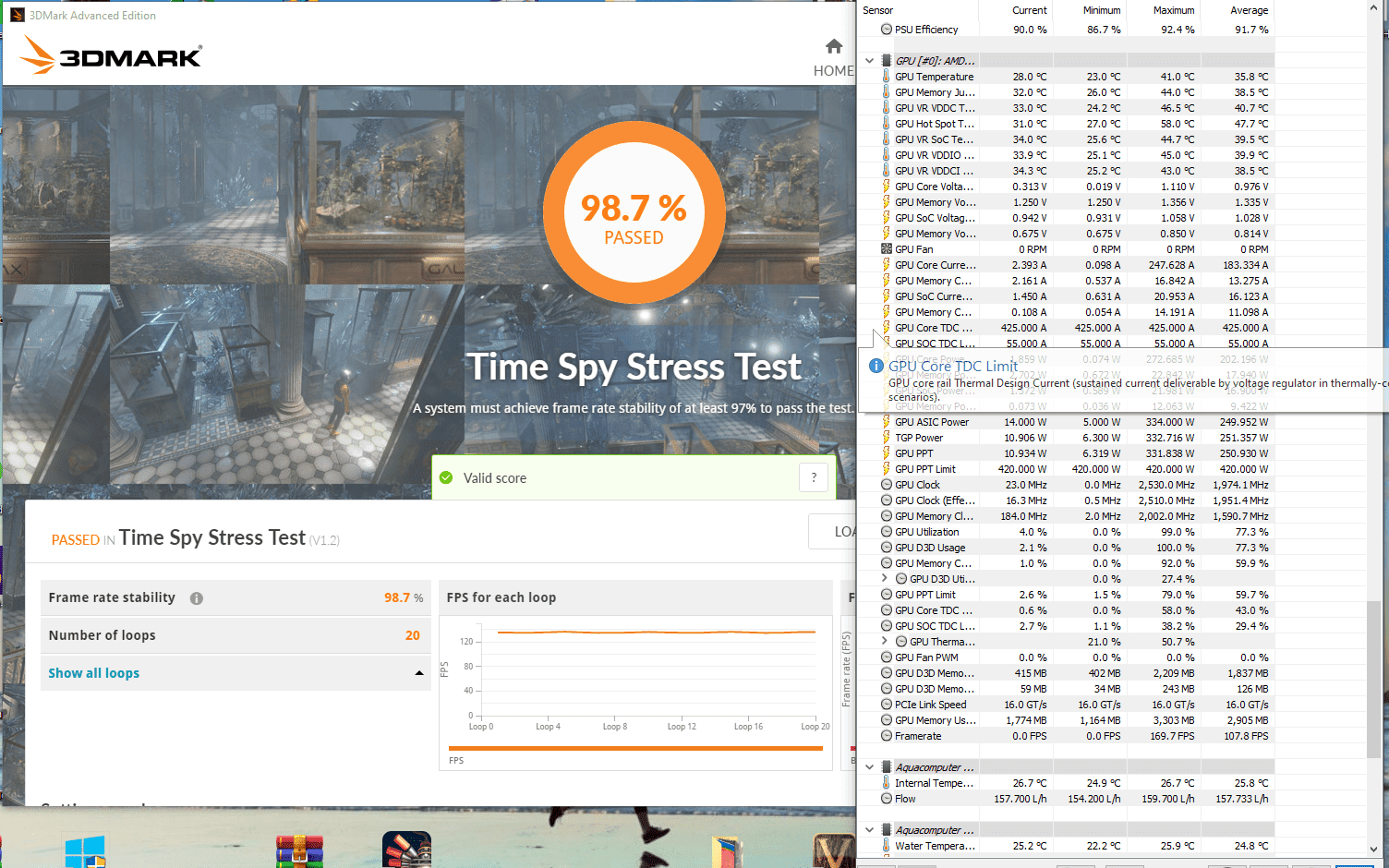
Task: Collapse the Aquacomputer group with Internal Temperature
Action: point(869,767)
